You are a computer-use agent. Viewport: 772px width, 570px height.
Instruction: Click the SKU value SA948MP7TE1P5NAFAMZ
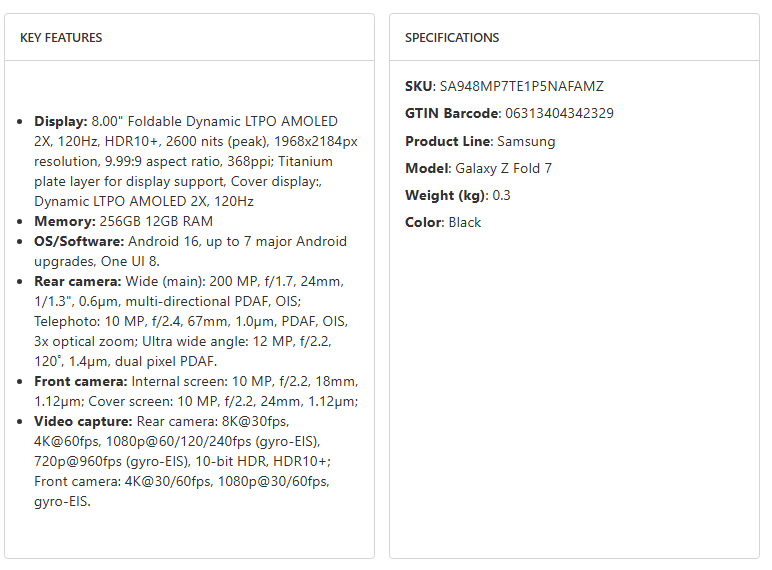(522, 87)
